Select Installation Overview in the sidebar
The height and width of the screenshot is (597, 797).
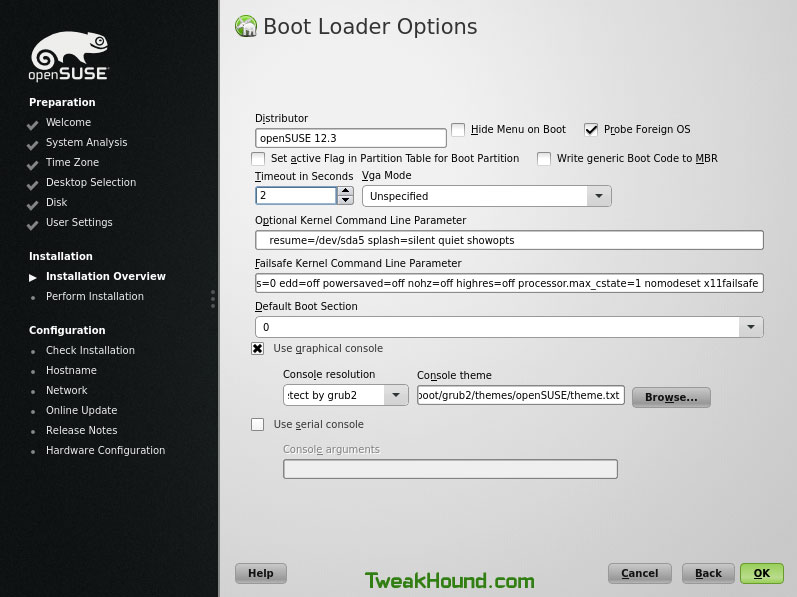tap(106, 276)
